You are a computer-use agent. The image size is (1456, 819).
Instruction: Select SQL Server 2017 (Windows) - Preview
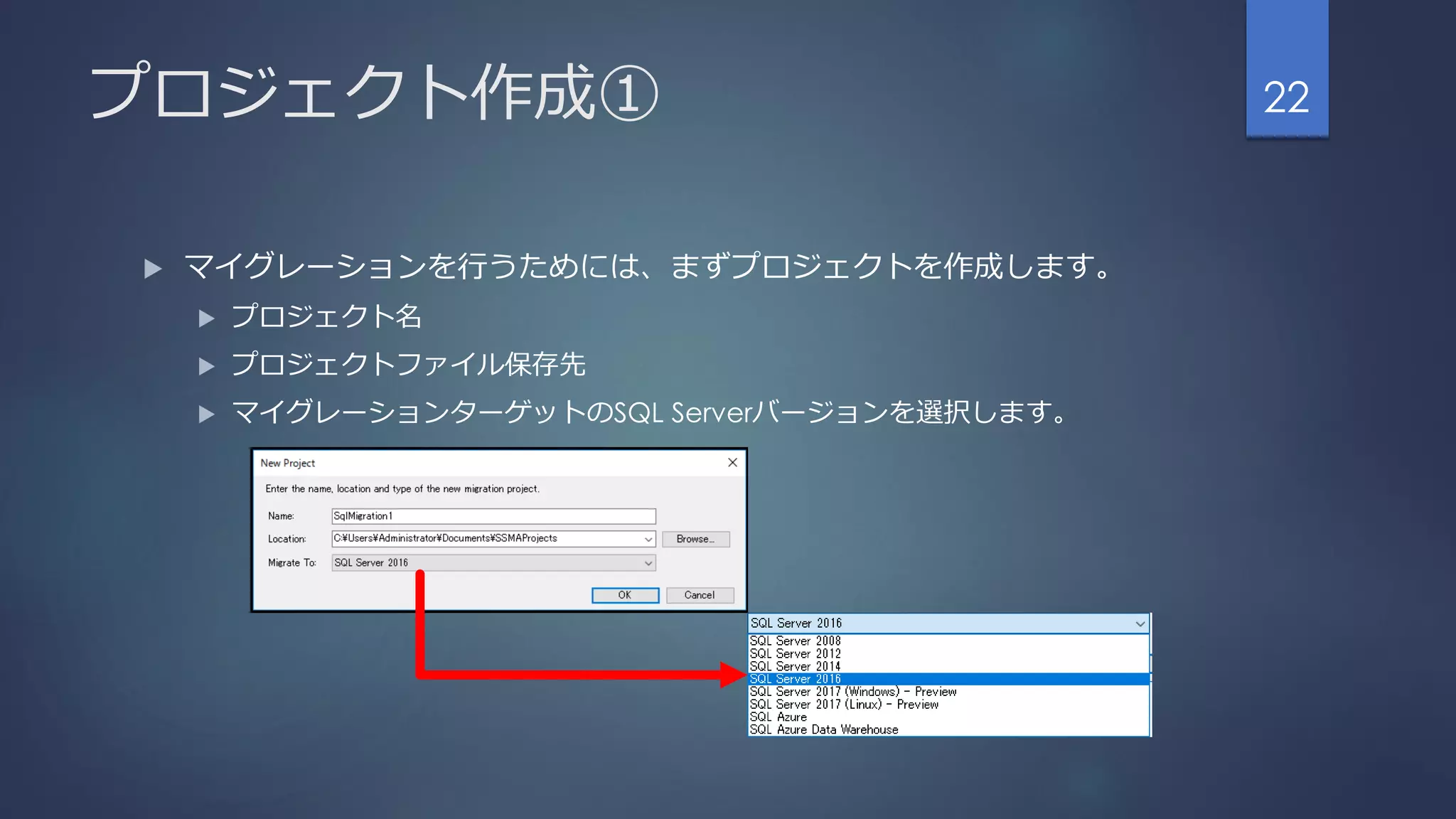[948, 692]
